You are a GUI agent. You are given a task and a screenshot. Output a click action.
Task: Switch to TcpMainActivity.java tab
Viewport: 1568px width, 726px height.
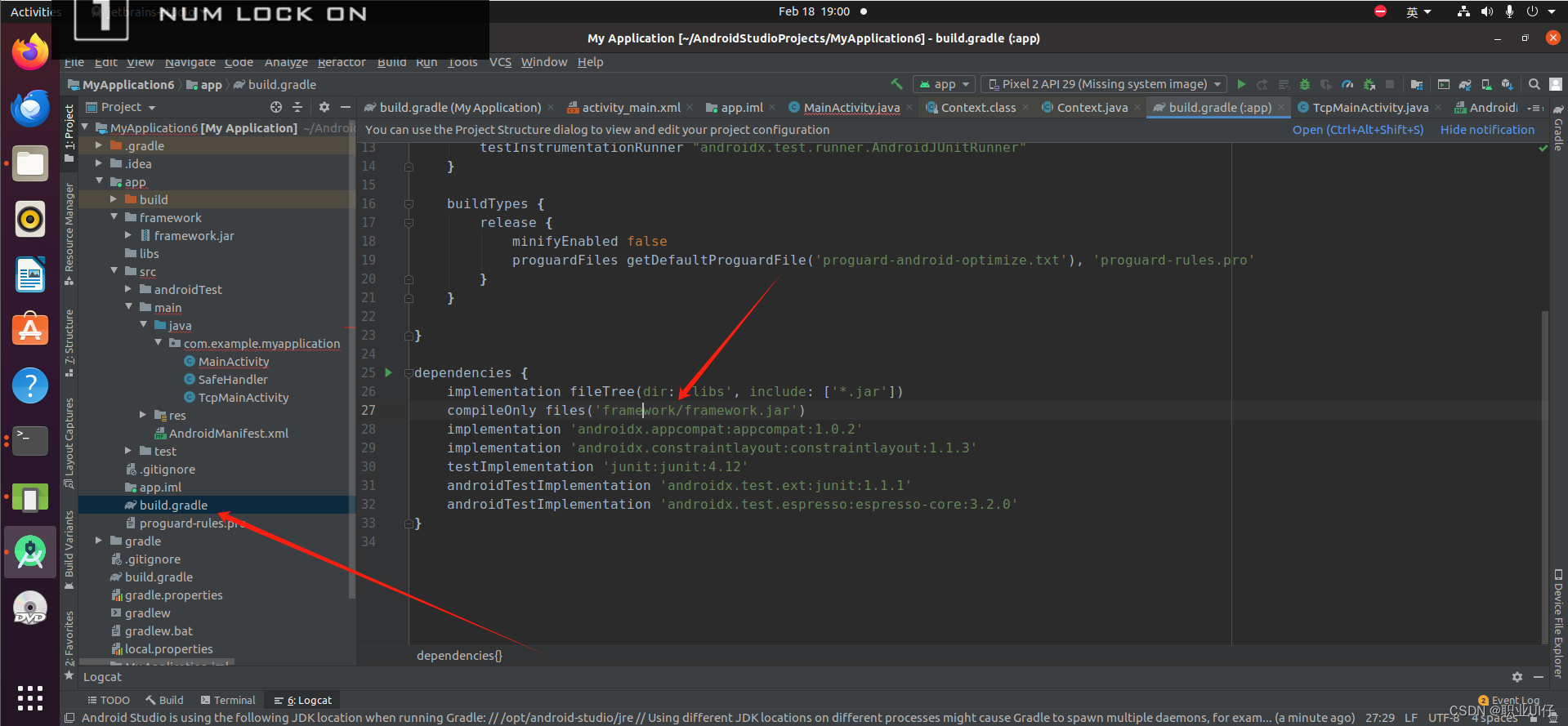click(x=1370, y=108)
